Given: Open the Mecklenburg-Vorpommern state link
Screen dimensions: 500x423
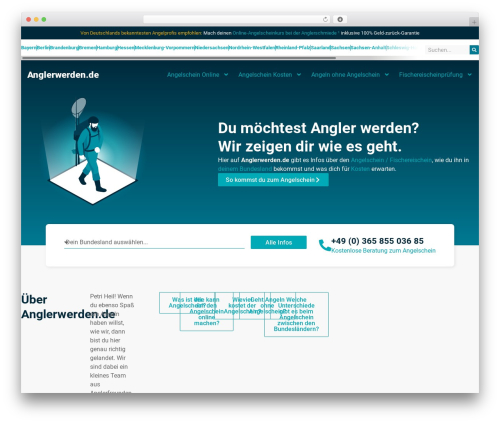Looking at the screenshot, I should [x=165, y=48].
